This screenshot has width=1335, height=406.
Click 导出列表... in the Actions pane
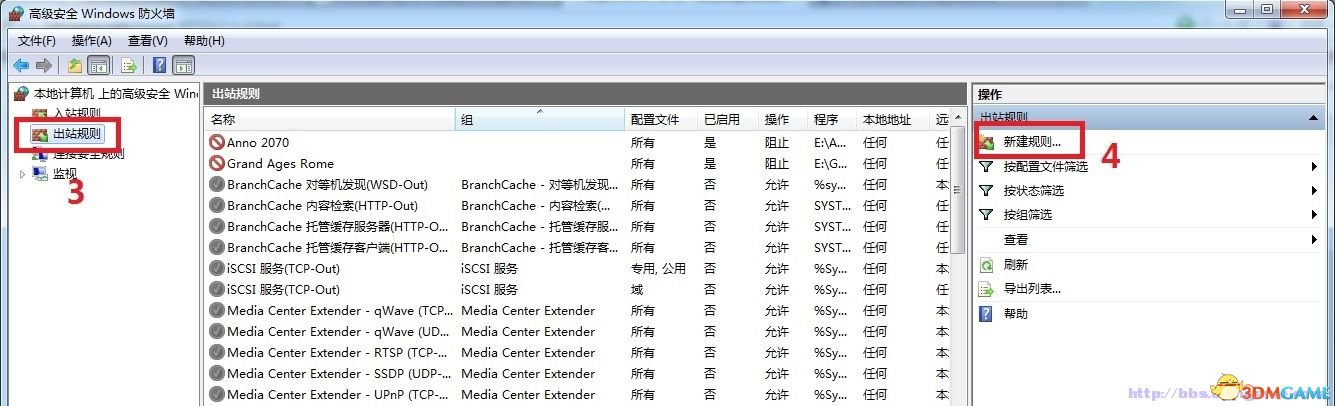(x=1032, y=289)
